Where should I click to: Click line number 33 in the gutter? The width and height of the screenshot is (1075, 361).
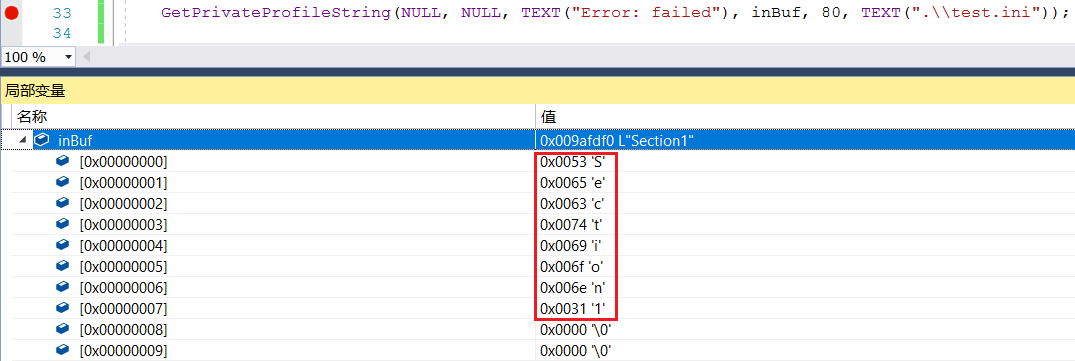62,13
